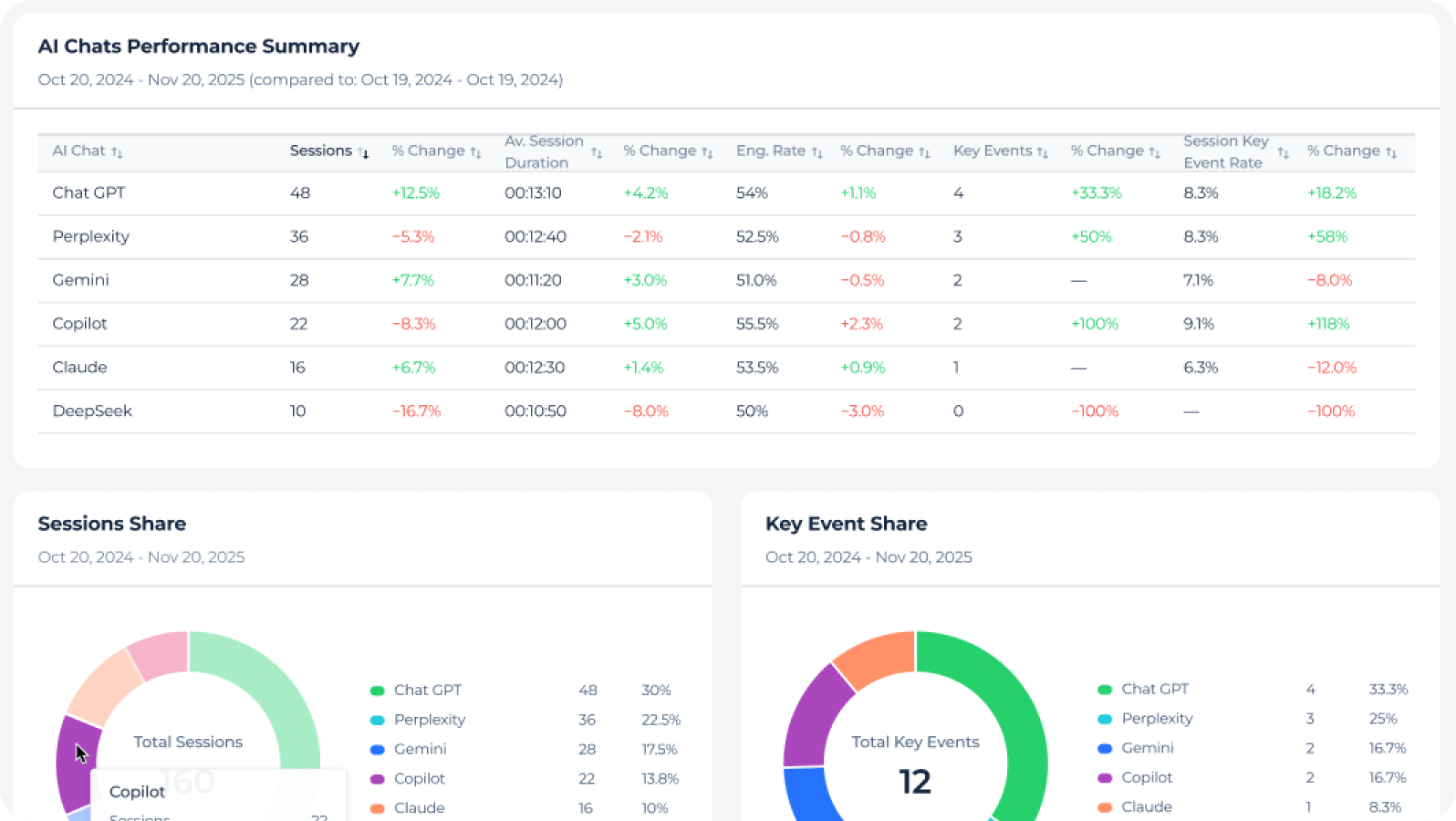
Task: Click the Sessions column sort arrows
Action: pyautogui.click(x=363, y=152)
